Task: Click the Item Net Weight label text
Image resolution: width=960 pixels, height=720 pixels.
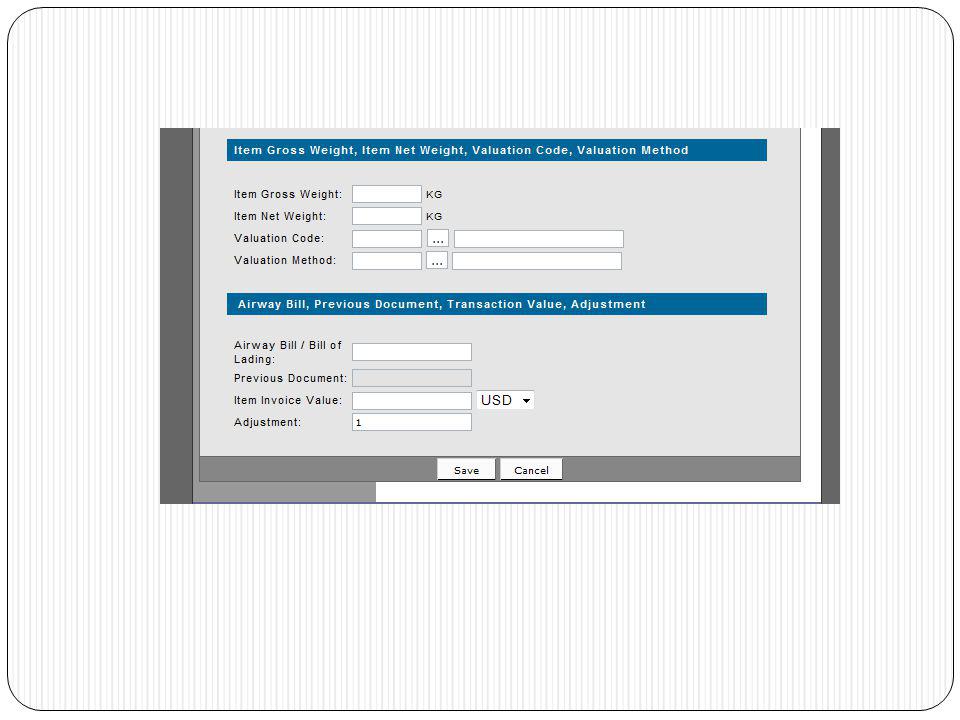Action: click(x=280, y=216)
